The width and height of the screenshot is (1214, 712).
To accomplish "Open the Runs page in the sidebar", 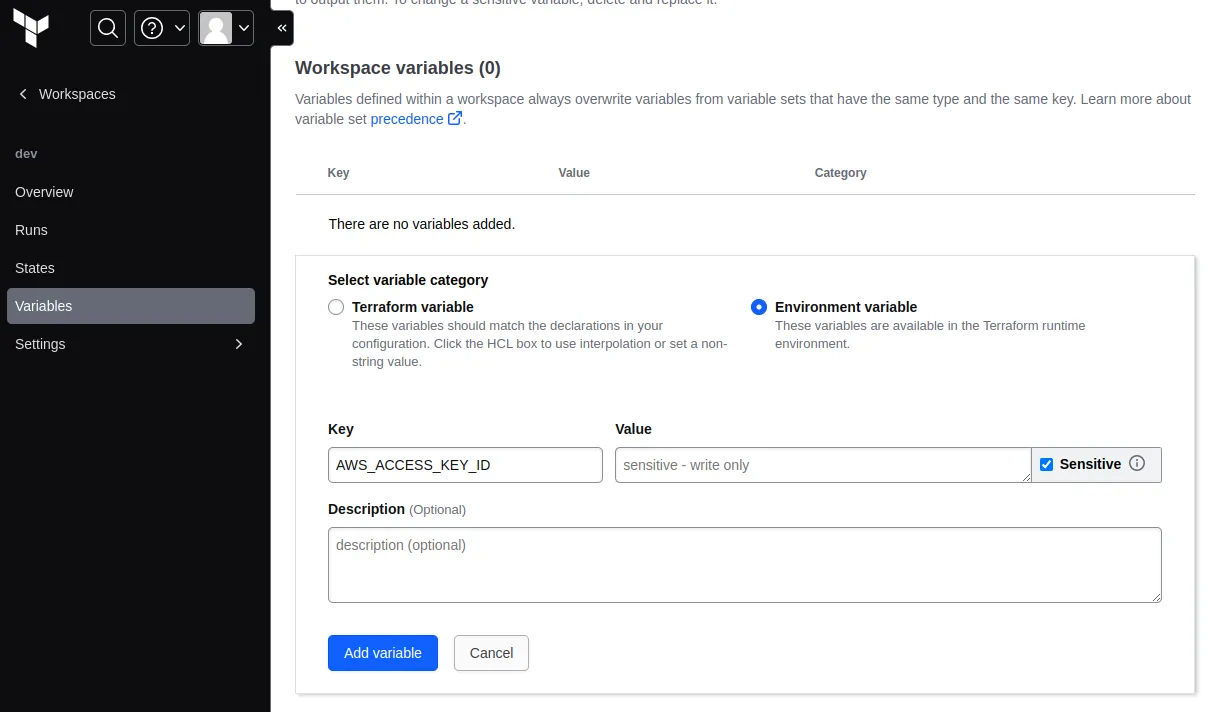I will point(31,230).
